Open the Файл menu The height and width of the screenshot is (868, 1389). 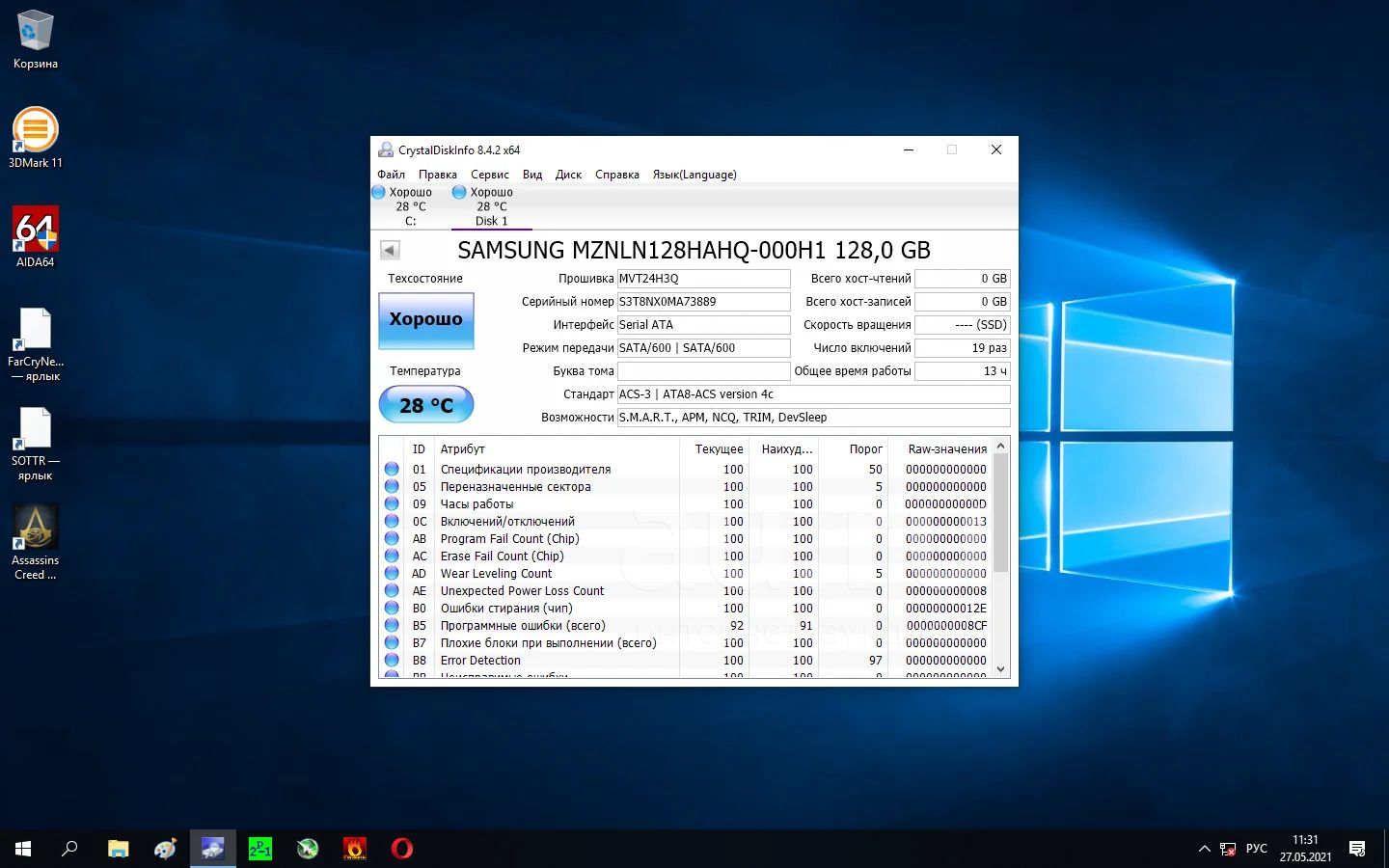[x=391, y=175]
